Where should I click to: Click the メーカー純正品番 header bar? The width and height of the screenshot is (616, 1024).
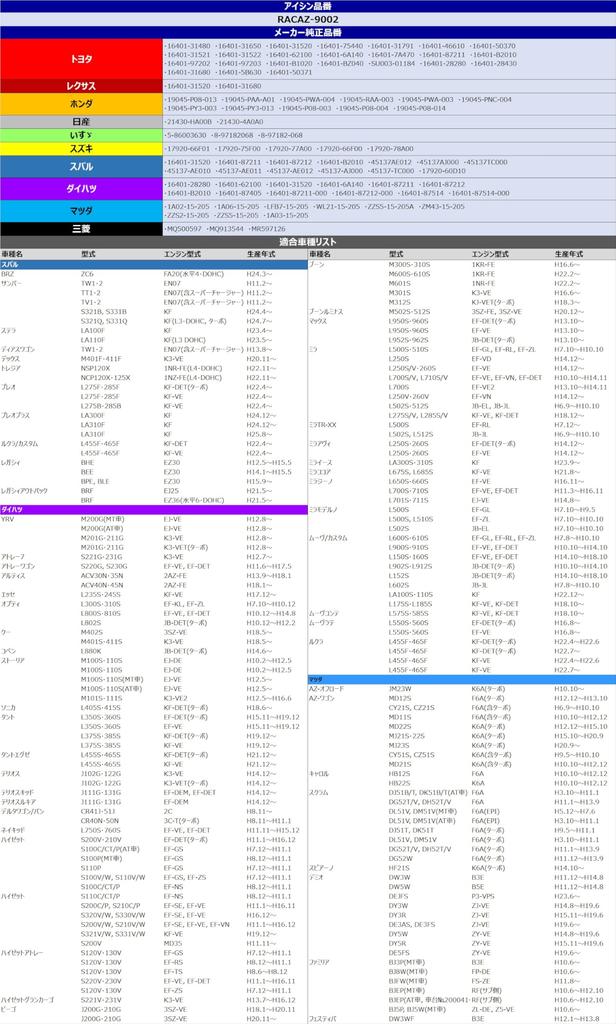pyautogui.click(x=308, y=32)
